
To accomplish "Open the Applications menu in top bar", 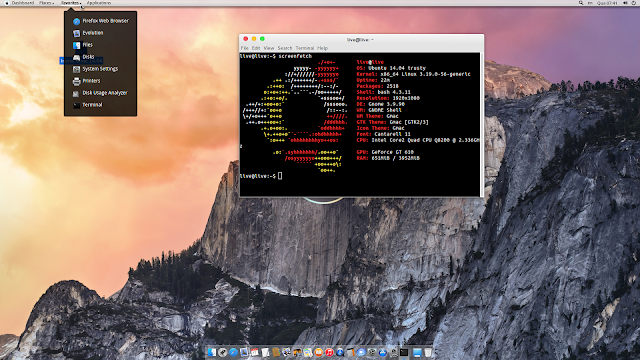I will (99, 3).
